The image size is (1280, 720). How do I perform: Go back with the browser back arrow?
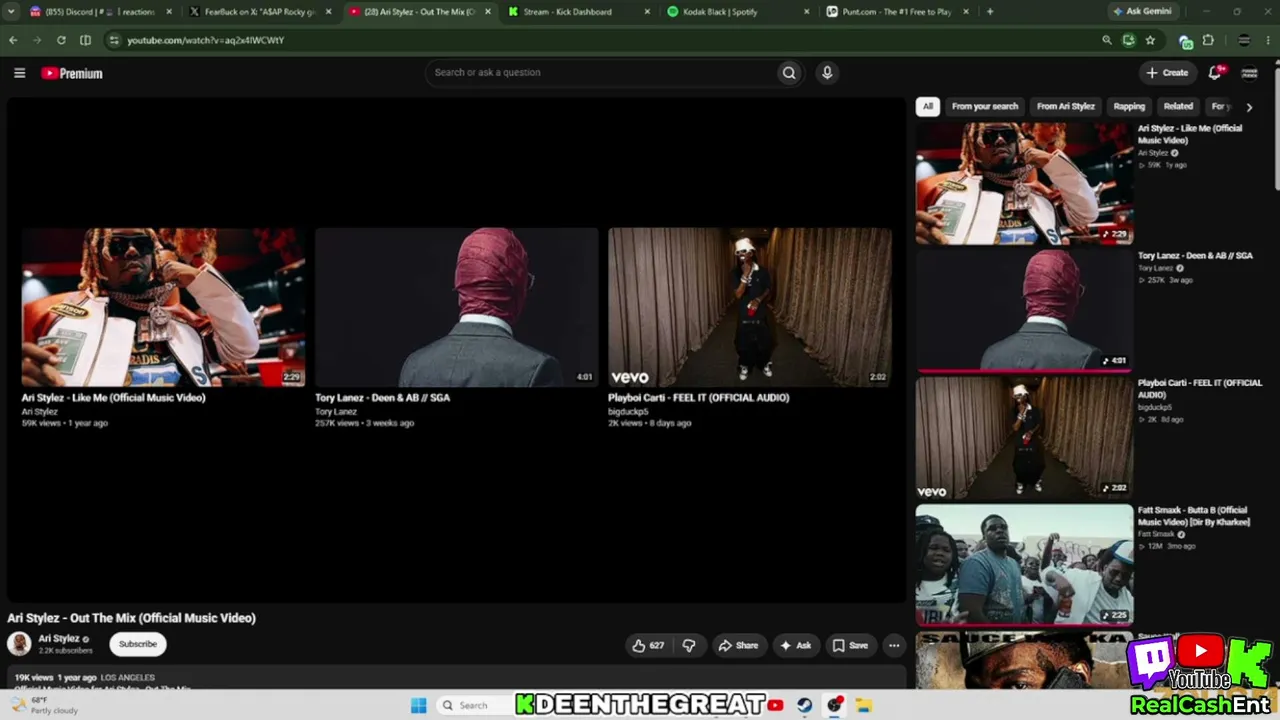coord(13,40)
